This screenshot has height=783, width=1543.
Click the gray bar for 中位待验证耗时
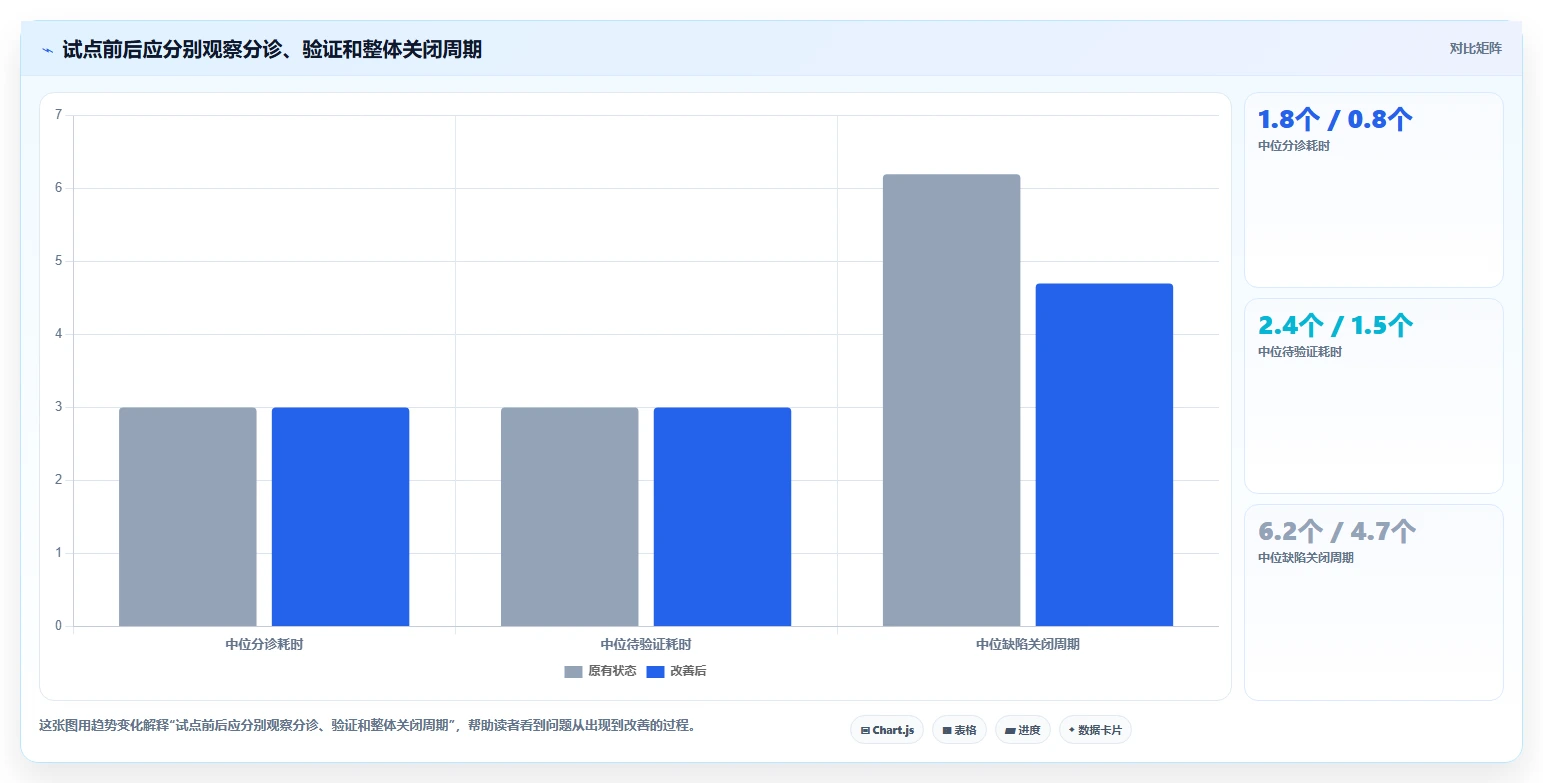[x=569, y=517]
